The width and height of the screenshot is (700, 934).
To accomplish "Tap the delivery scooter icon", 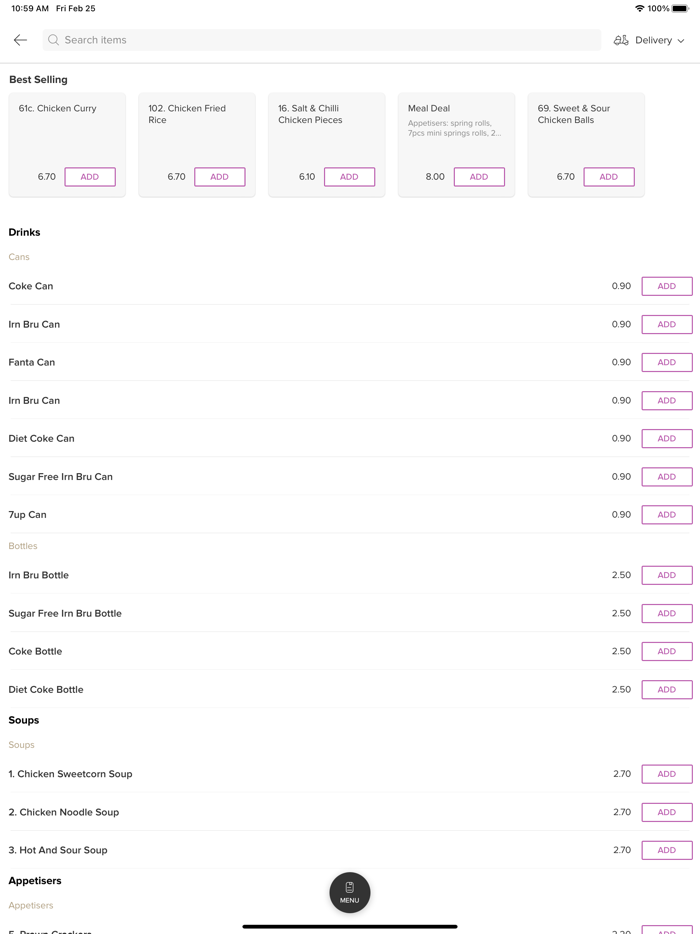I will tap(621, 40).
